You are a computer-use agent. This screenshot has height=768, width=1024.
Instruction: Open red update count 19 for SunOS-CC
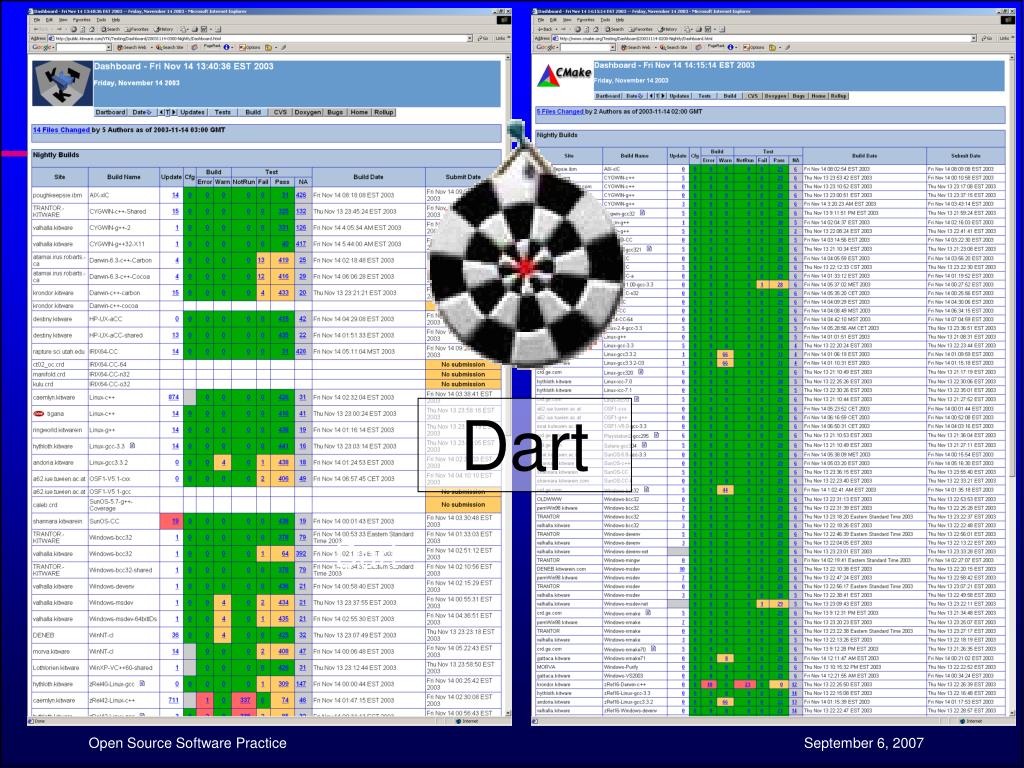175,521
